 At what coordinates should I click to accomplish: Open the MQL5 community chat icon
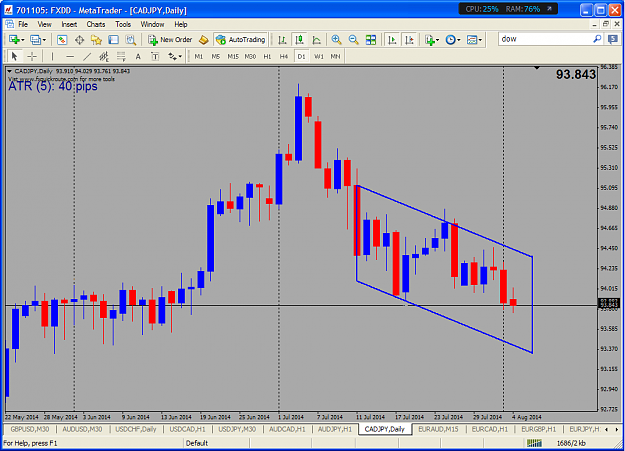(x=613, y=39)
